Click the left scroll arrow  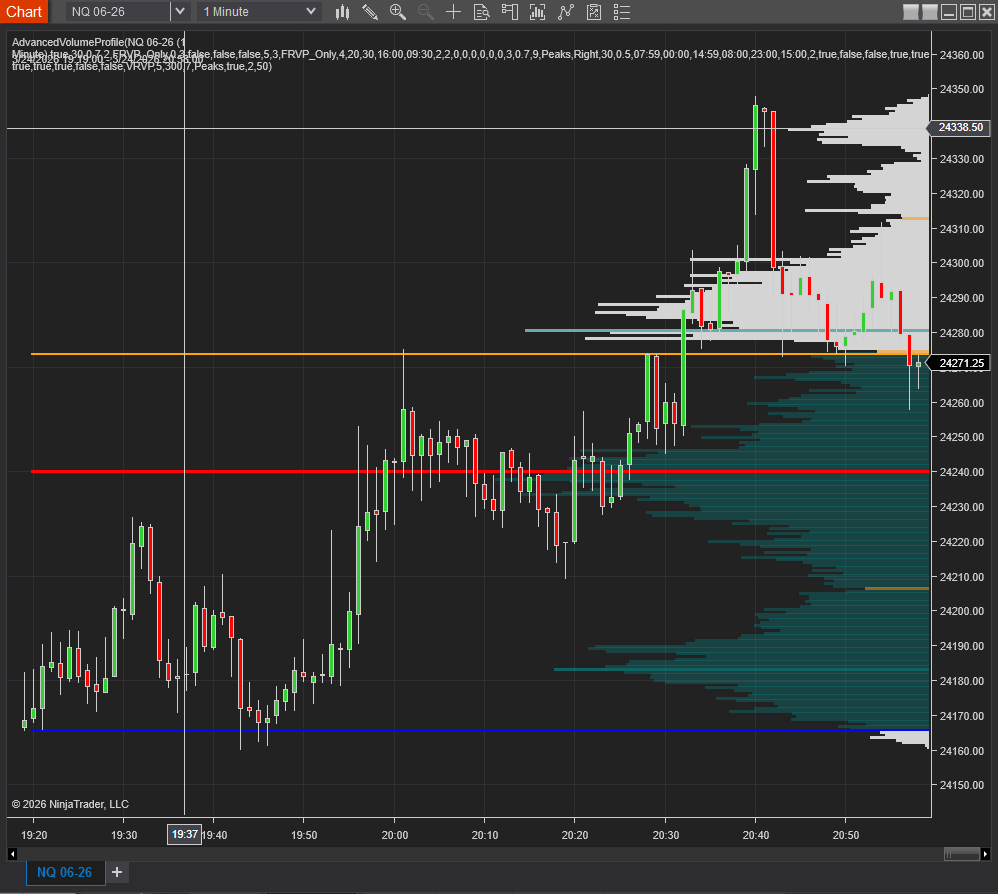[12, 854]
